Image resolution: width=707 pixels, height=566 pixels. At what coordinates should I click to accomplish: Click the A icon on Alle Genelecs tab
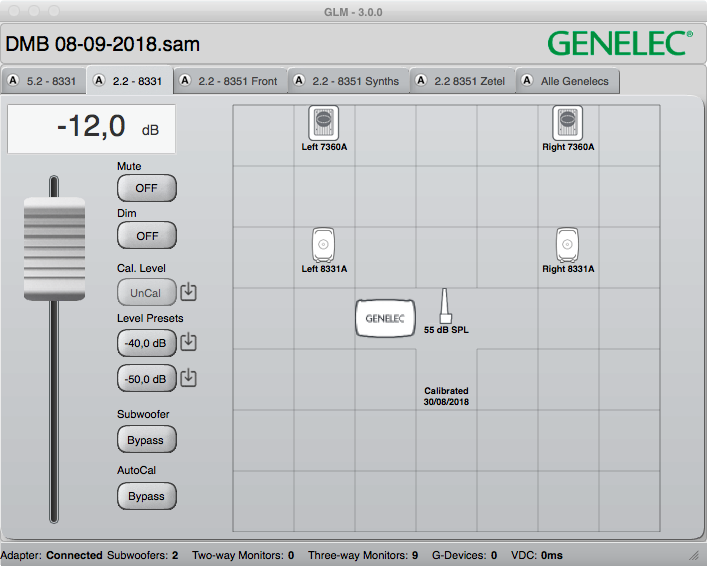point(527,80)
